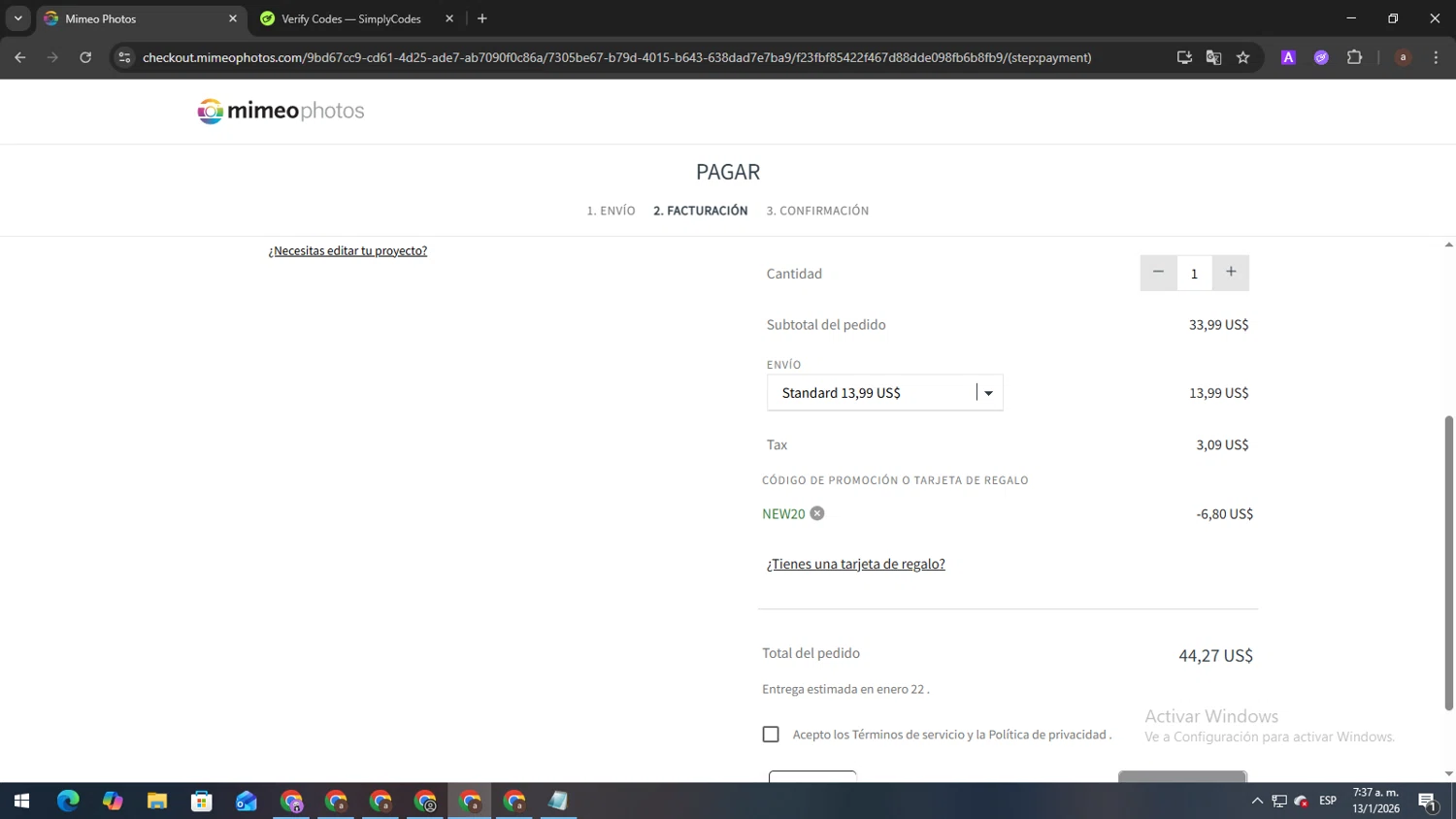Open Notepad icon at taskbar end

(558, 801)
